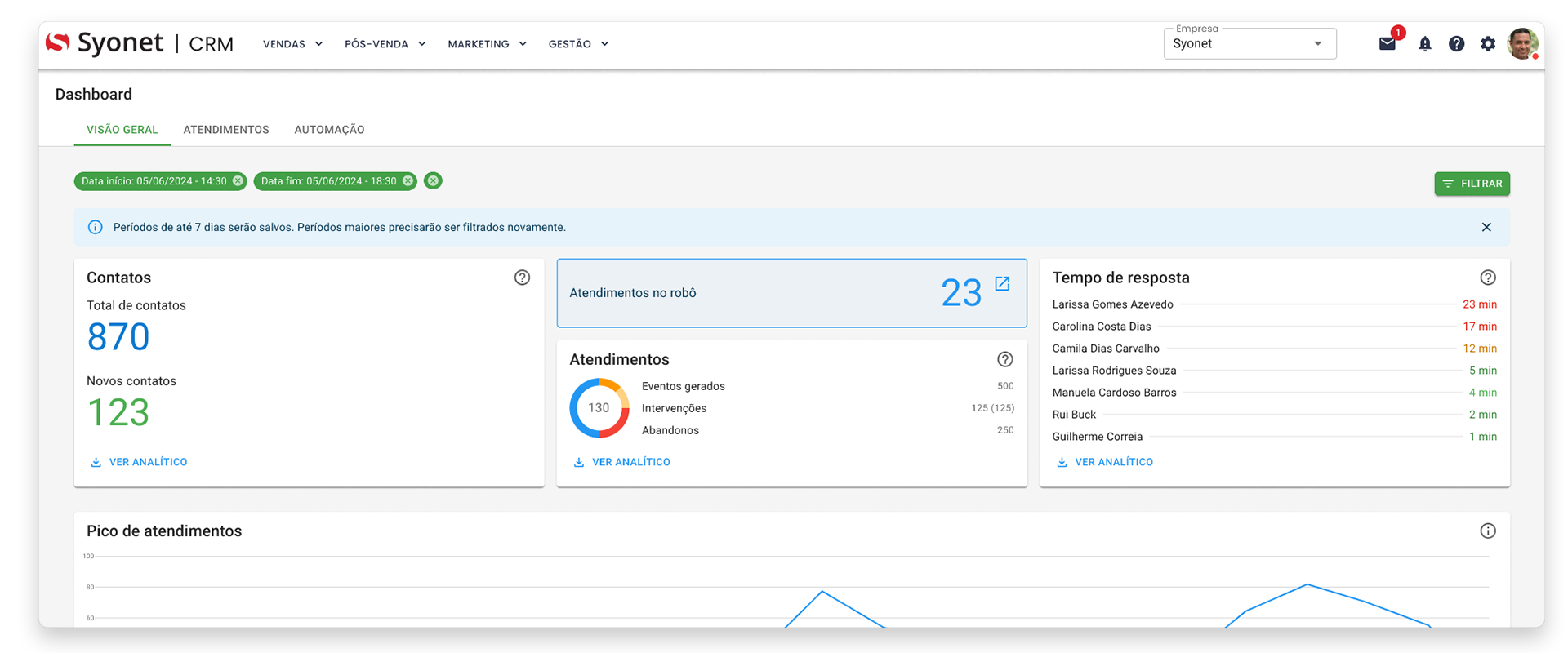Remove the Data fim filter chip

click(408, 181)
